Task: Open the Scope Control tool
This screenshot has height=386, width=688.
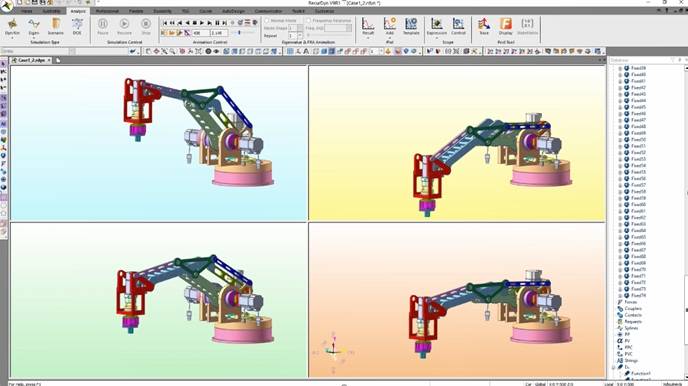Action: [x=458, y=26]
